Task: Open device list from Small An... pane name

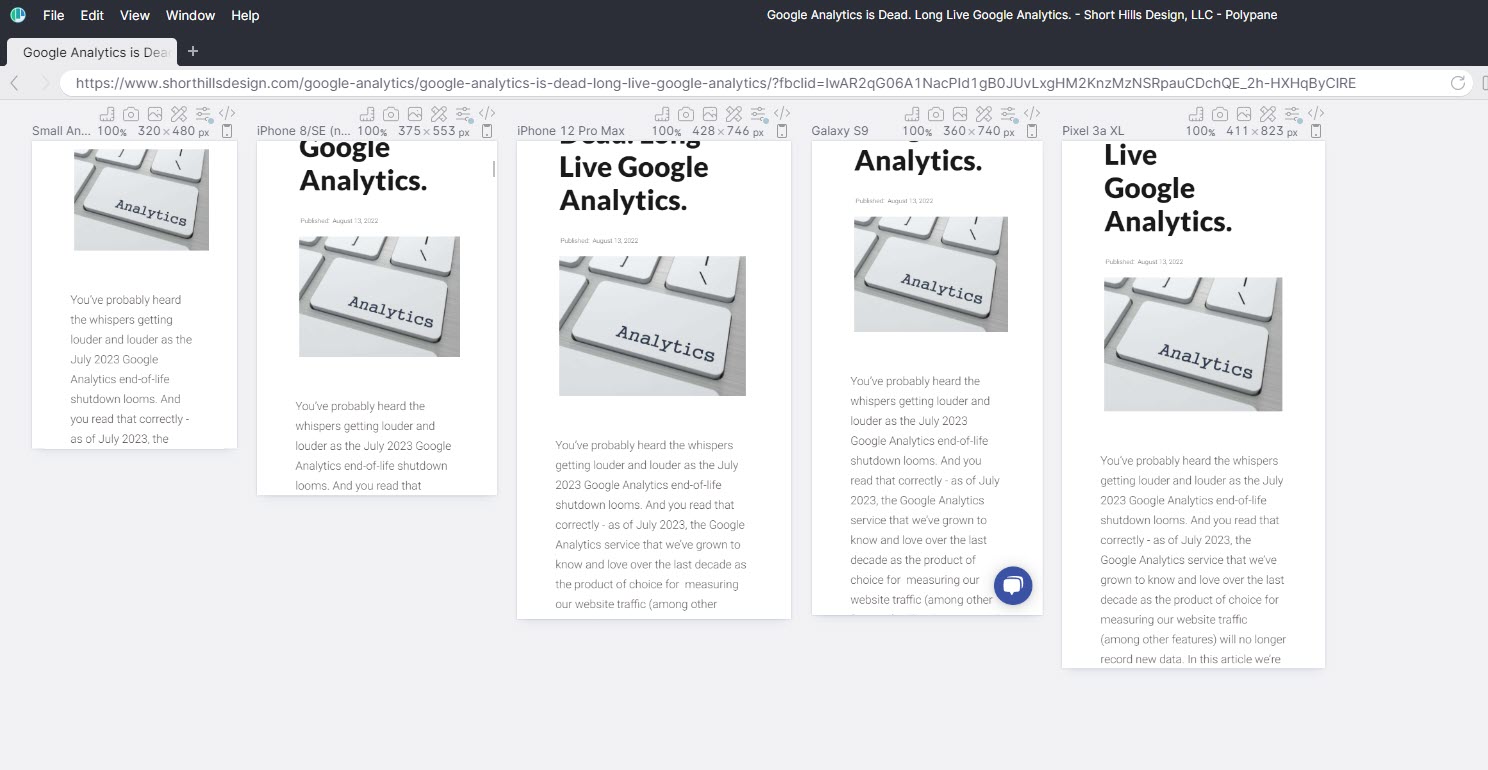Action: (61, 131)
